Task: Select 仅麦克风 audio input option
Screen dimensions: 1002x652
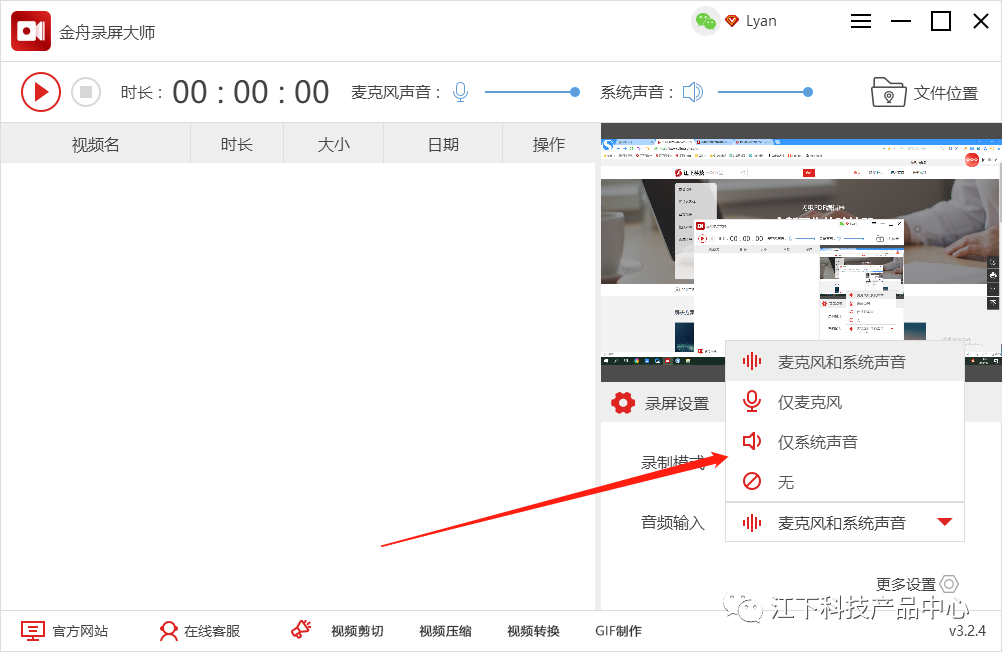Action: tap(845, 402)
